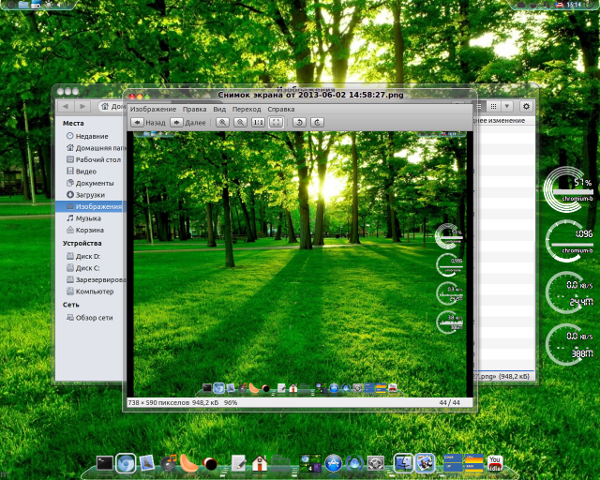Click the 738 × 590 пикселов status text
The height and width of the screenshot is (480, 600).
coord(159,403)
